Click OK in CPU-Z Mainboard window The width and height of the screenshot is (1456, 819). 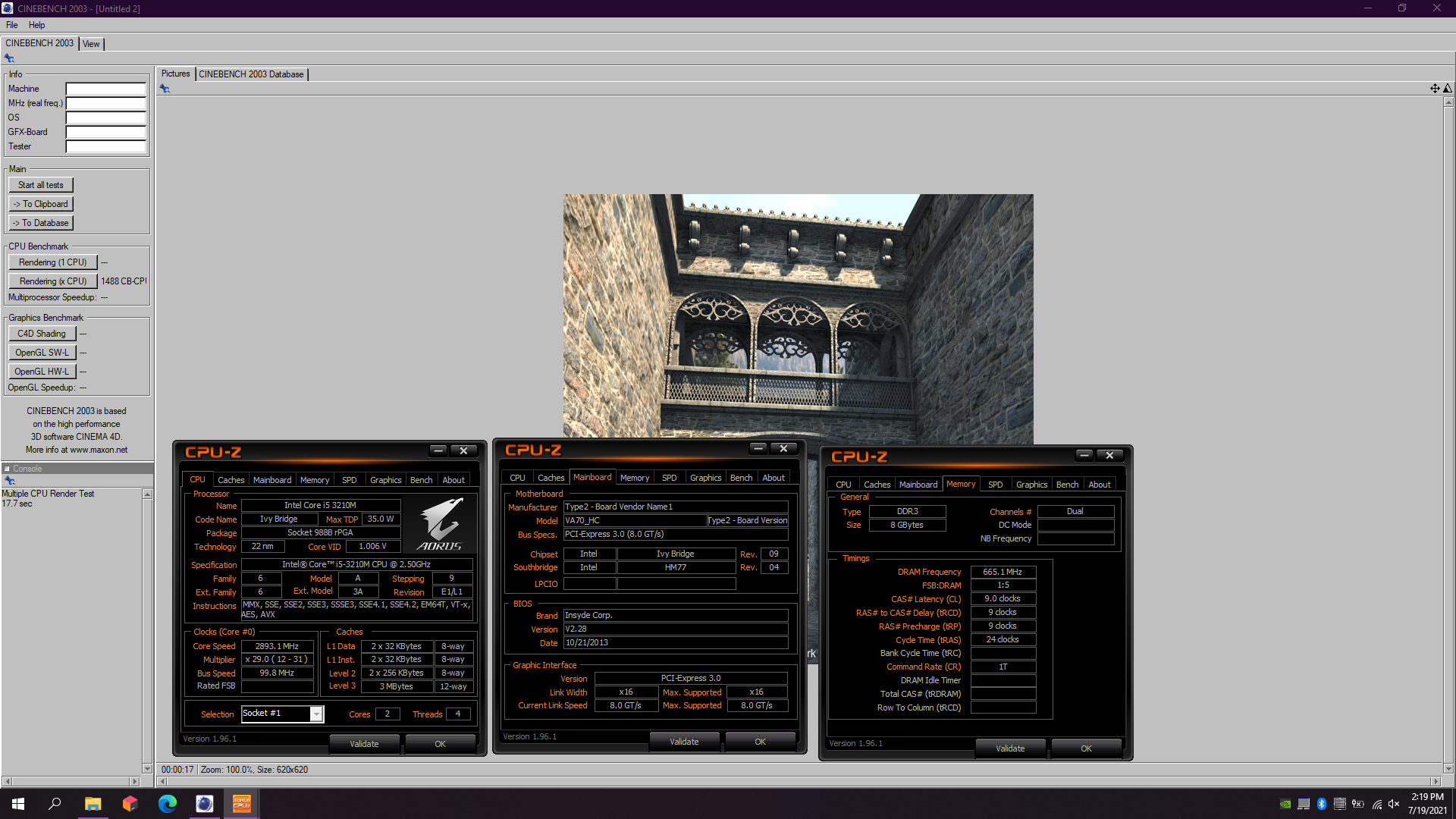pos(760,742)
